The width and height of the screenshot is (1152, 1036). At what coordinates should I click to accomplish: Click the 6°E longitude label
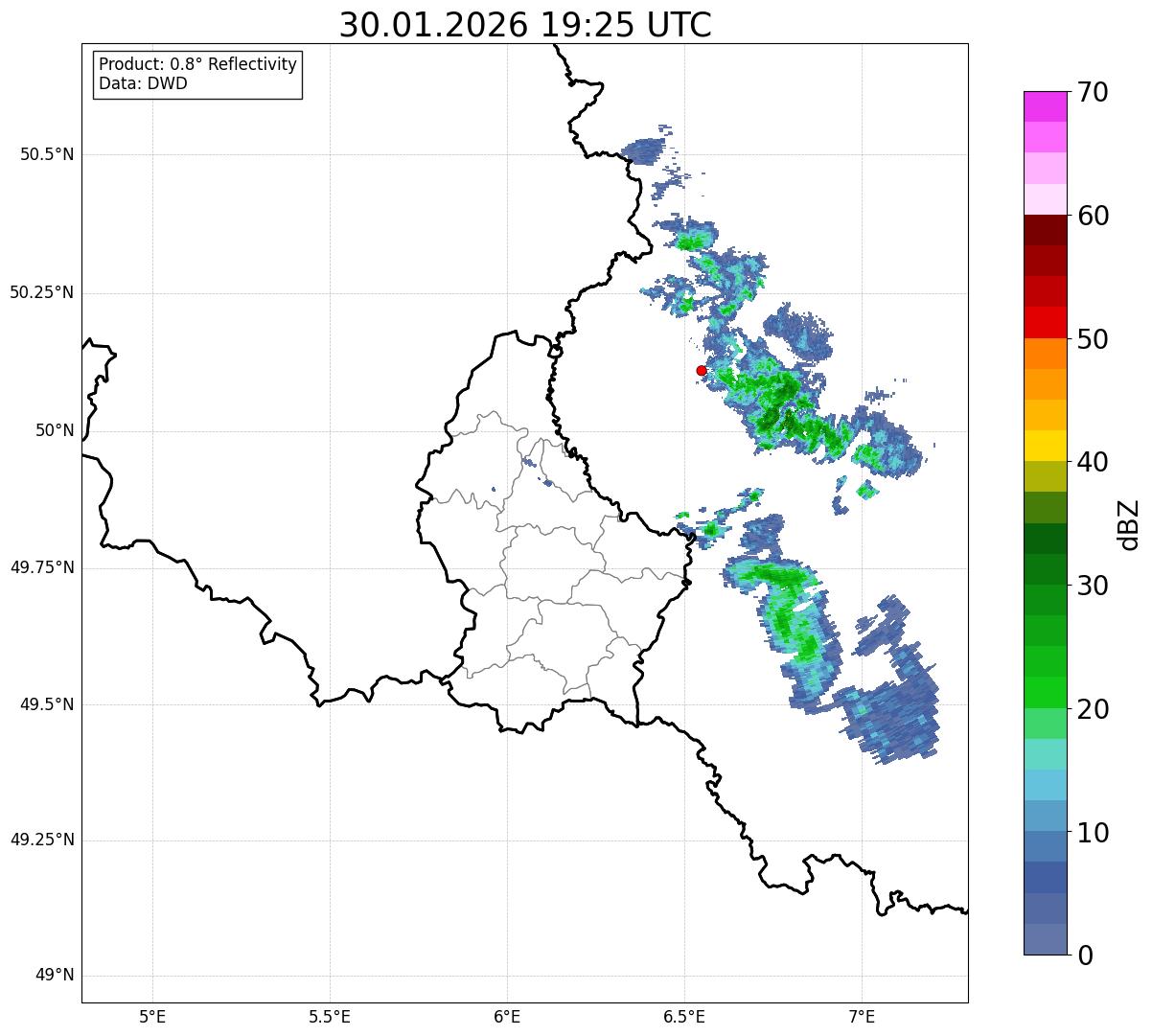click(x=507, y=1017)
